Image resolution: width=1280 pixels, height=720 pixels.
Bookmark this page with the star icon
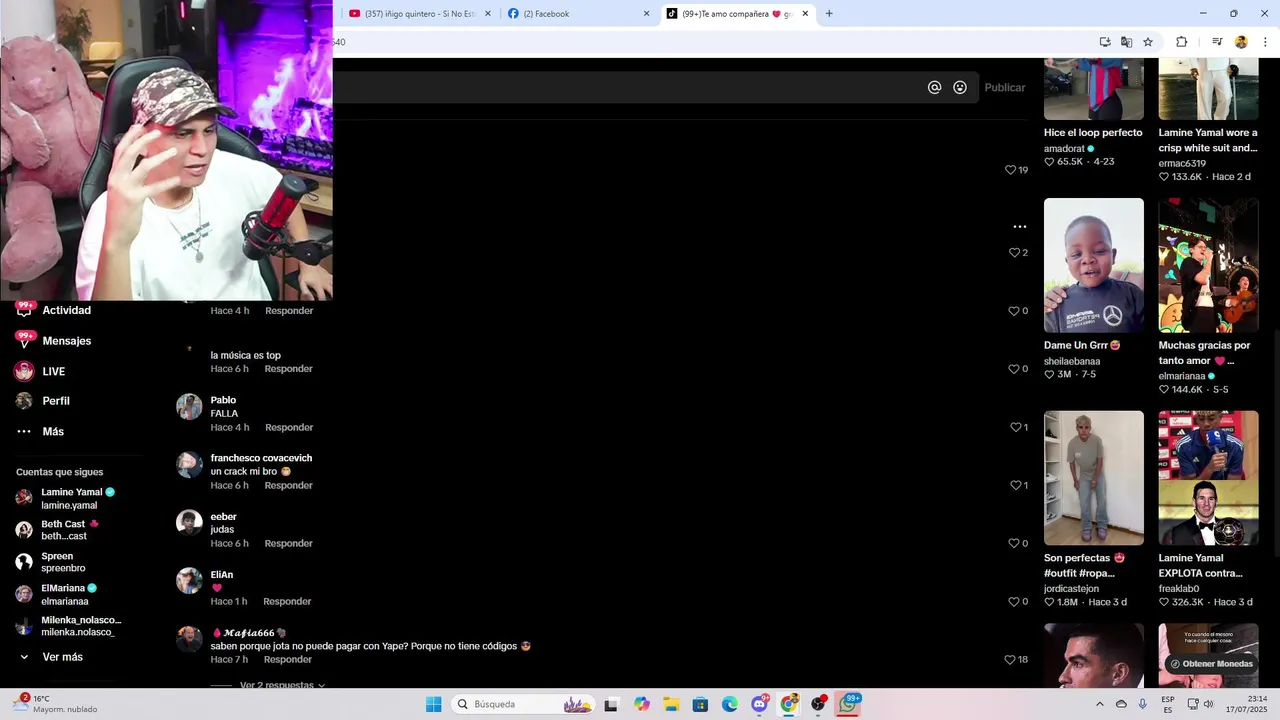1148,42
